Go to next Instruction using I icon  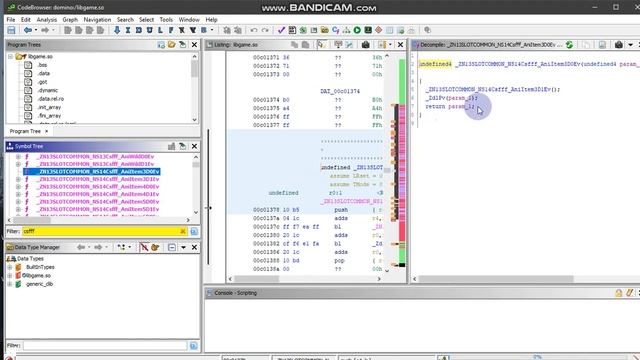128,30
